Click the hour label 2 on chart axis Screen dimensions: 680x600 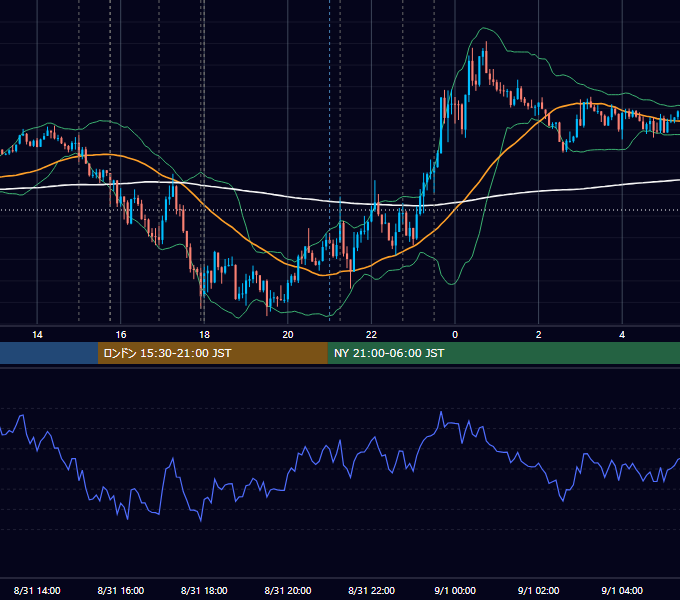(x=539, y=335)
